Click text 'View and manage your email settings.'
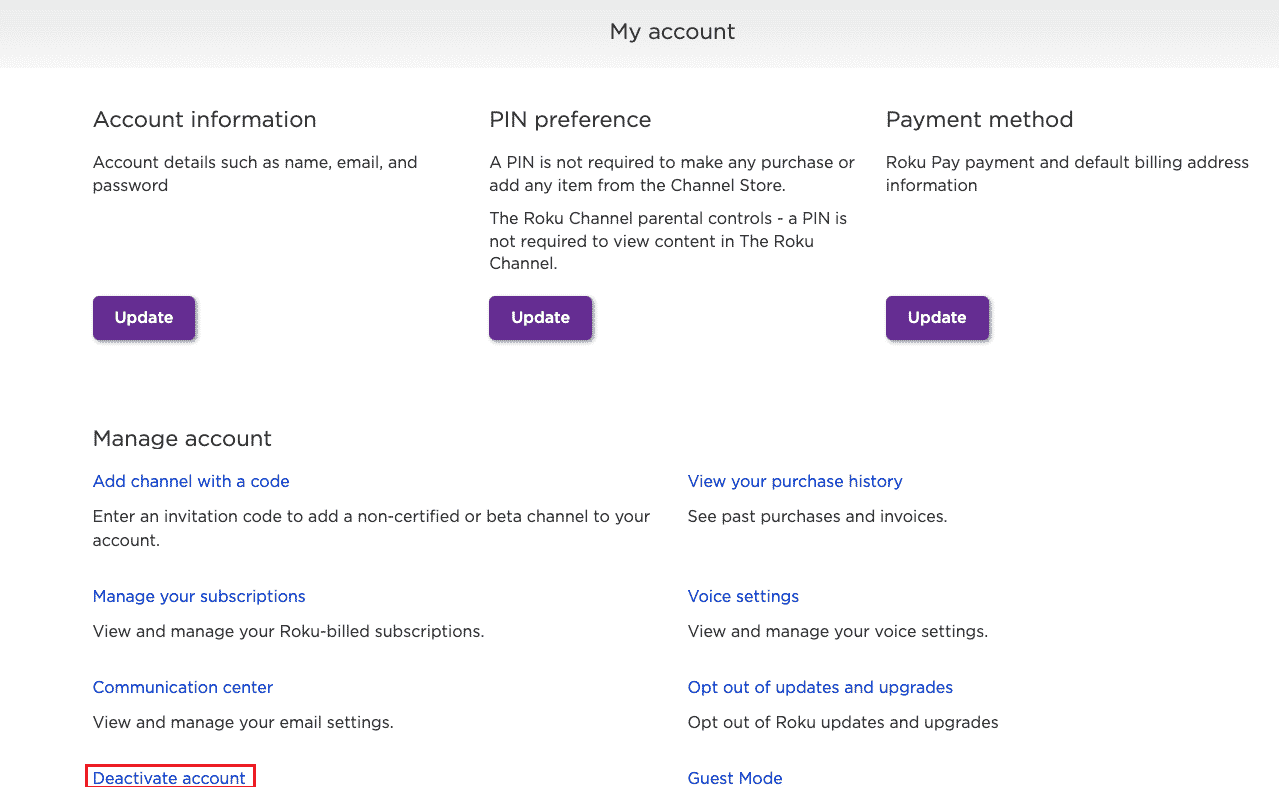Viewport: 1279px width, 787px height. 243,722
